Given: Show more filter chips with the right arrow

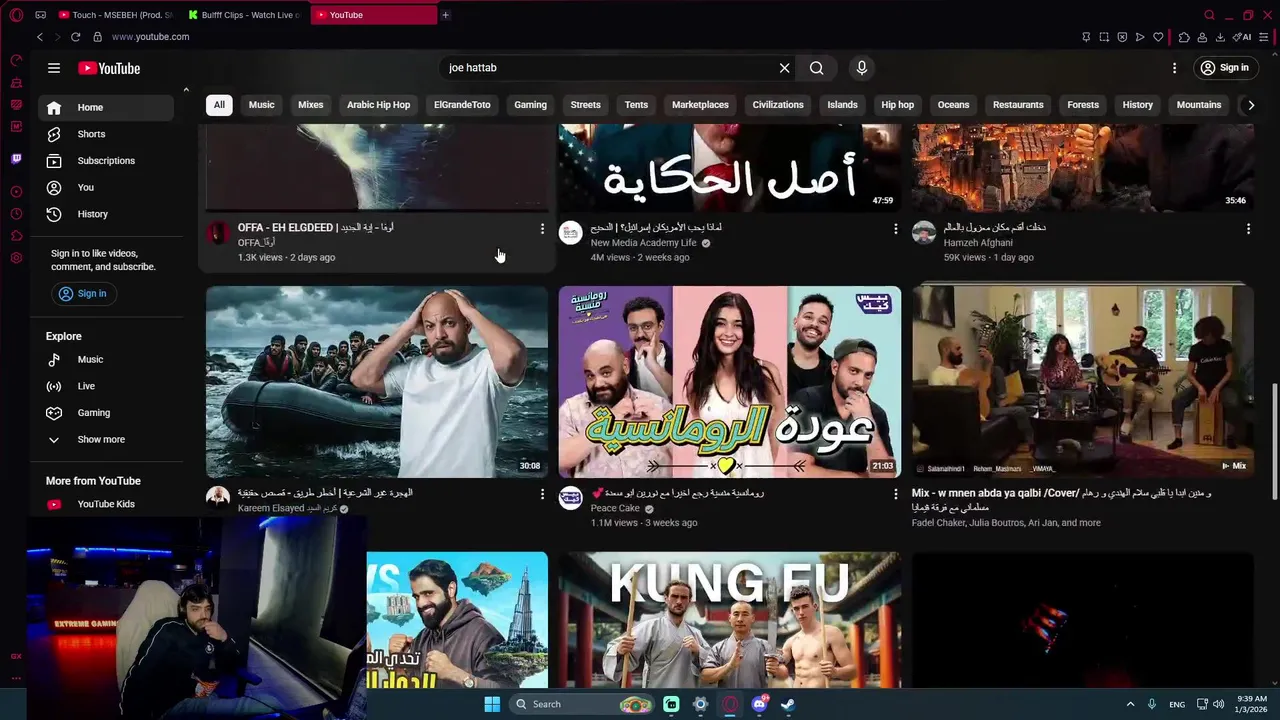Looking at the screenshot, I should 1250,105.
